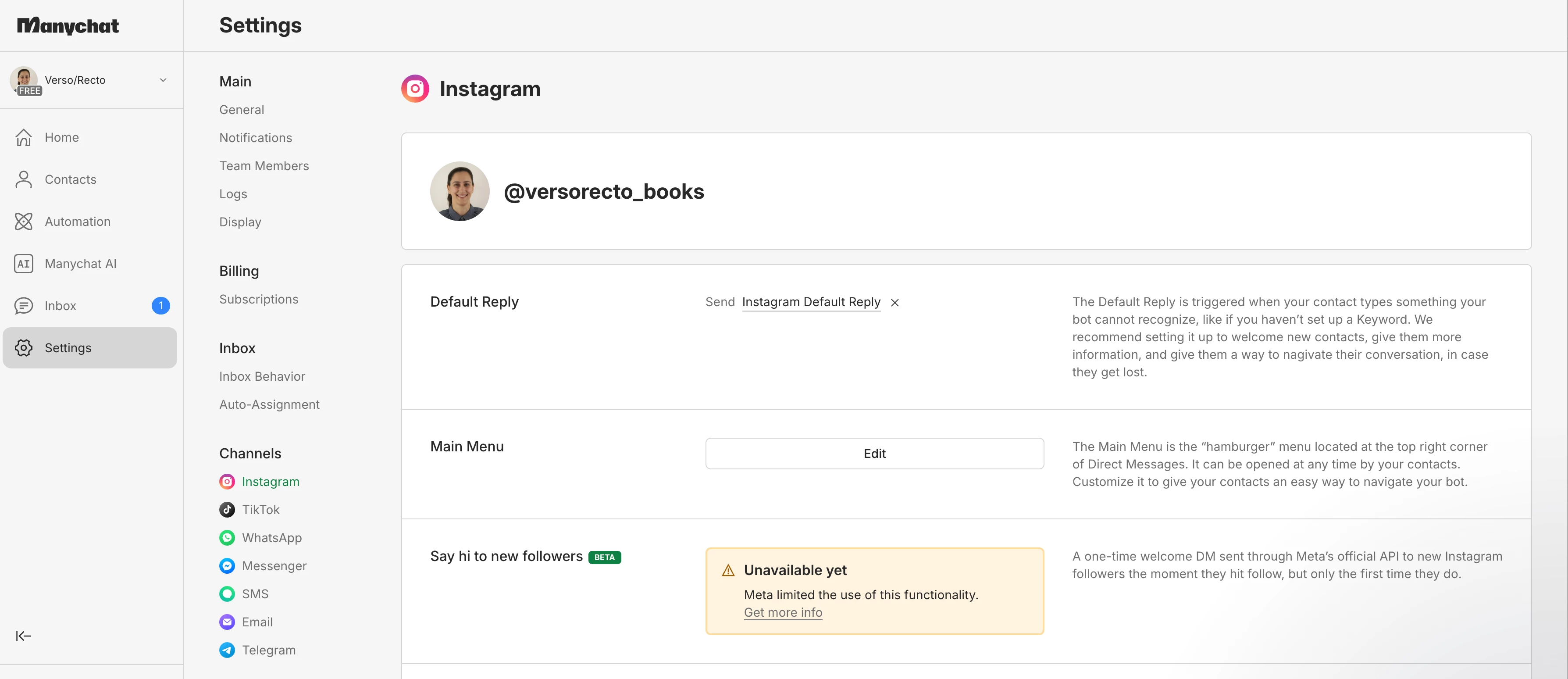
Task: Select the Telegram channel icon
Action: point(227,650)
